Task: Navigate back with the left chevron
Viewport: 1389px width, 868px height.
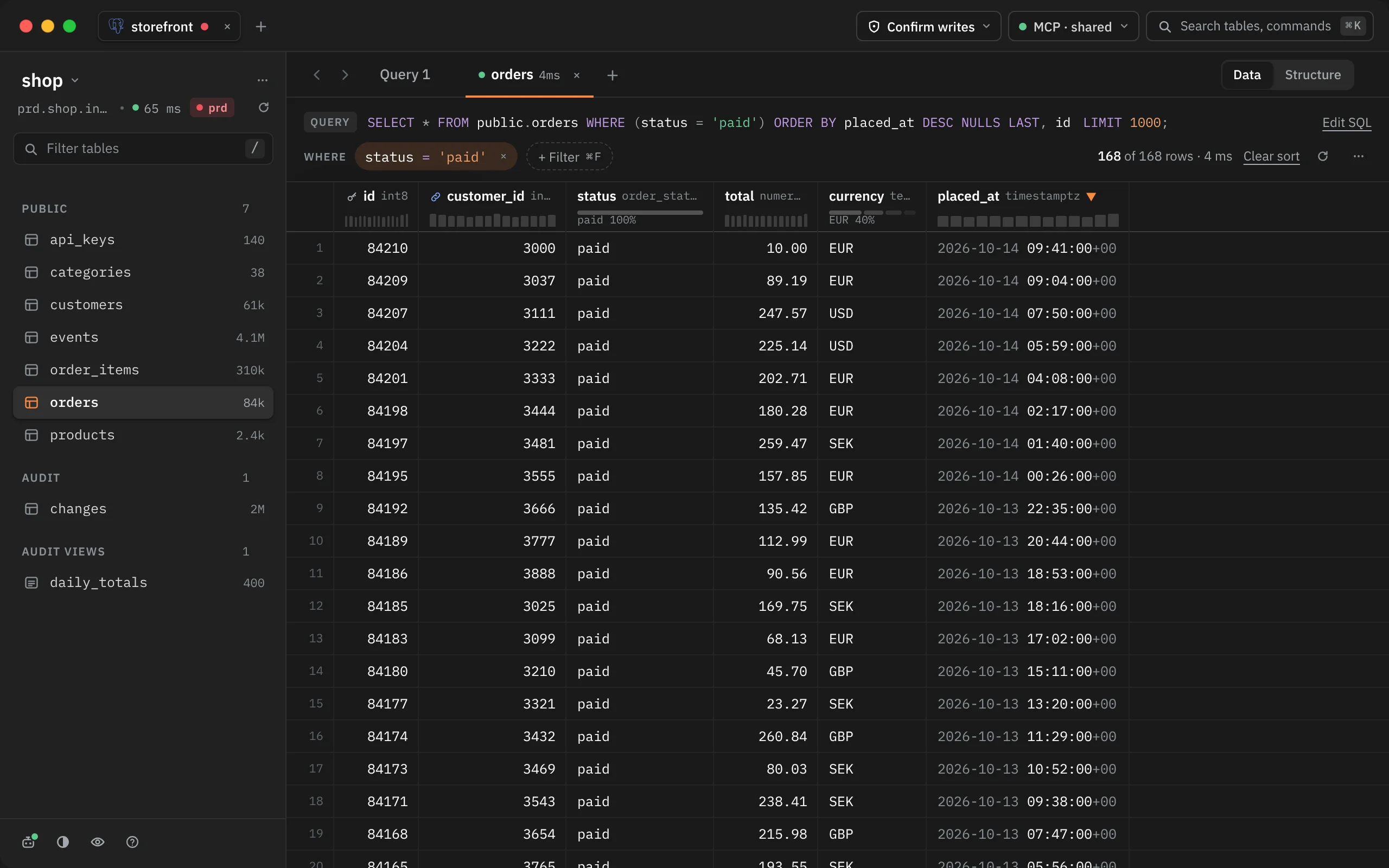Action: 316,75
